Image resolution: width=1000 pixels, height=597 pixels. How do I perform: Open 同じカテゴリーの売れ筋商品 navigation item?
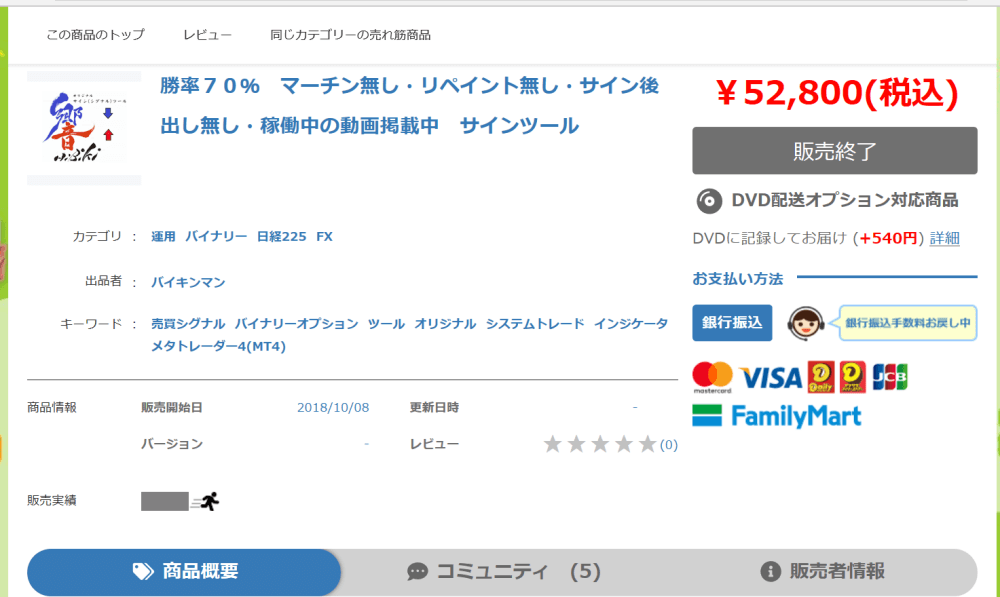click(350, 35)
